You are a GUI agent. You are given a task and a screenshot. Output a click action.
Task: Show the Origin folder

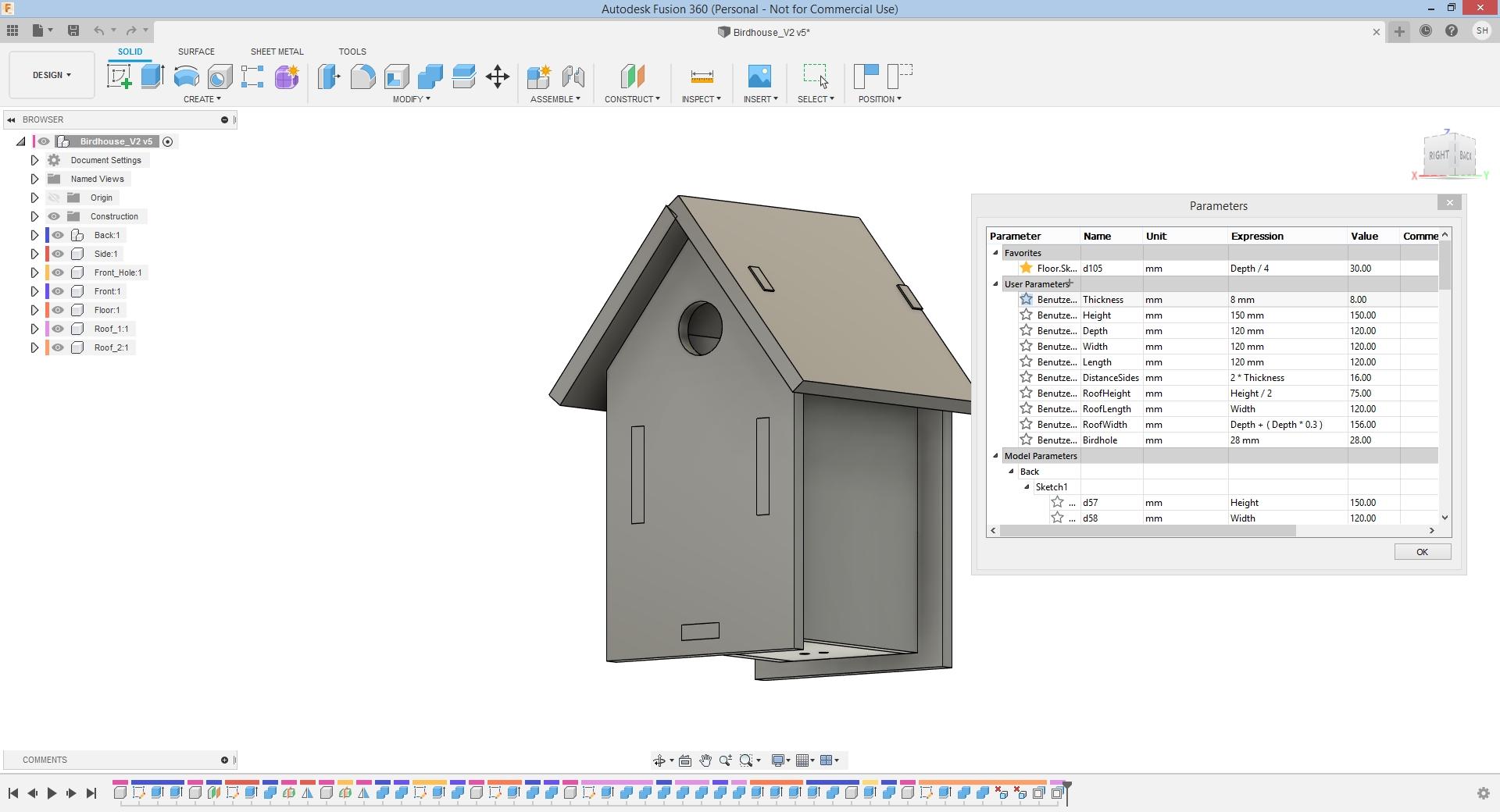(54, 198)
